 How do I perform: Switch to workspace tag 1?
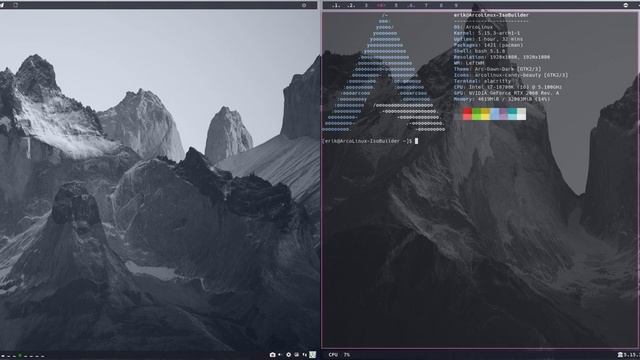(x=336, y=6)
